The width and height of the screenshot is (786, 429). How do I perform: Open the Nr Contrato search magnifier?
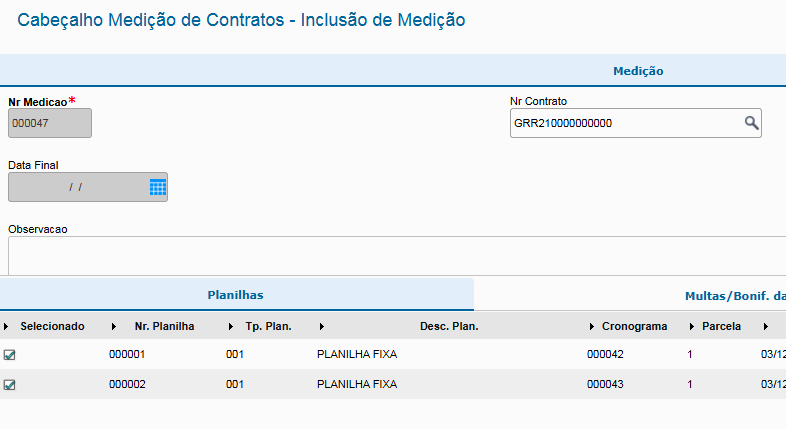(751, 123)
